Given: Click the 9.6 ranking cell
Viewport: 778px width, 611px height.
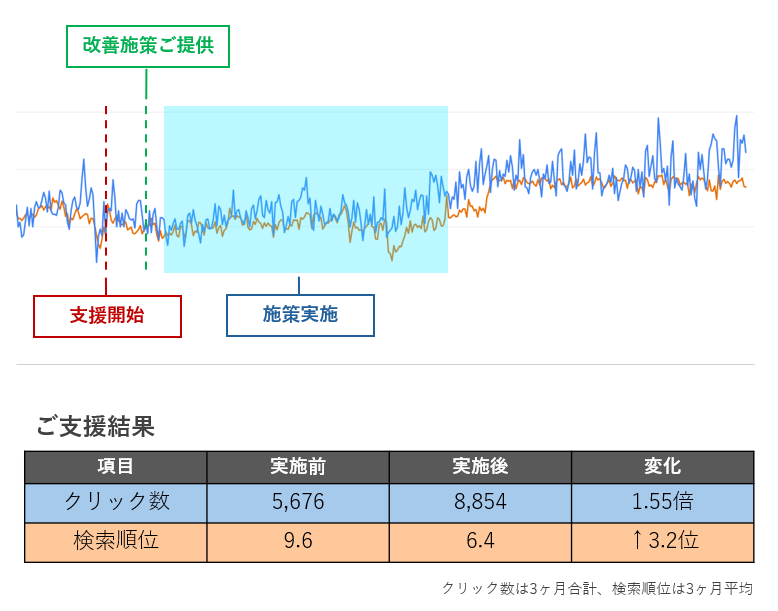Looking at the screenshot, I should tap(298, 542).
